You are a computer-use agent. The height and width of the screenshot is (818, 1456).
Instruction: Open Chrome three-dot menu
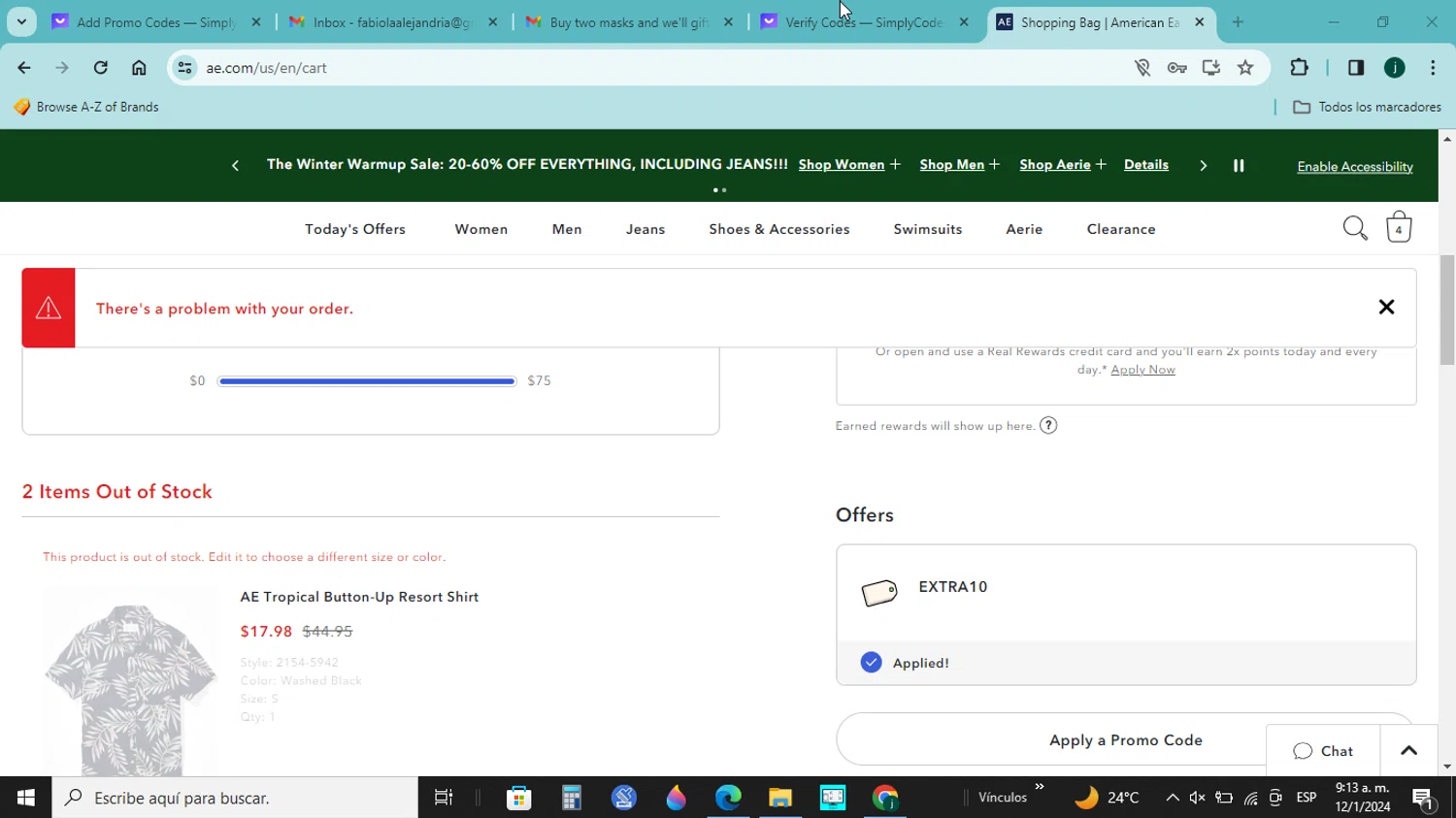[x=1433, y=68]
